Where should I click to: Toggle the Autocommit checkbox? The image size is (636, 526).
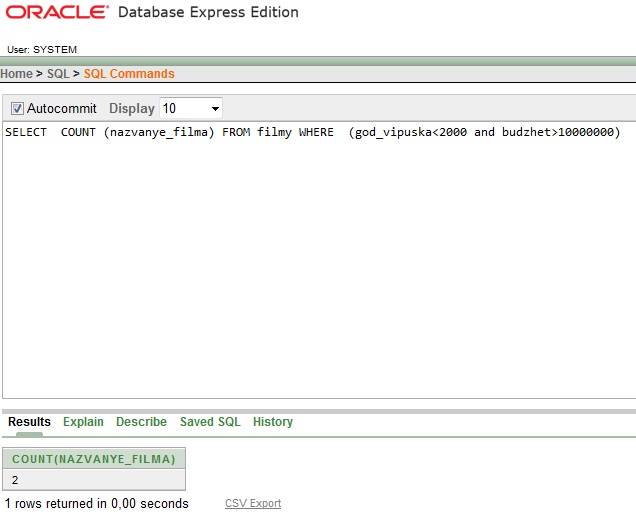pos(17,109)
